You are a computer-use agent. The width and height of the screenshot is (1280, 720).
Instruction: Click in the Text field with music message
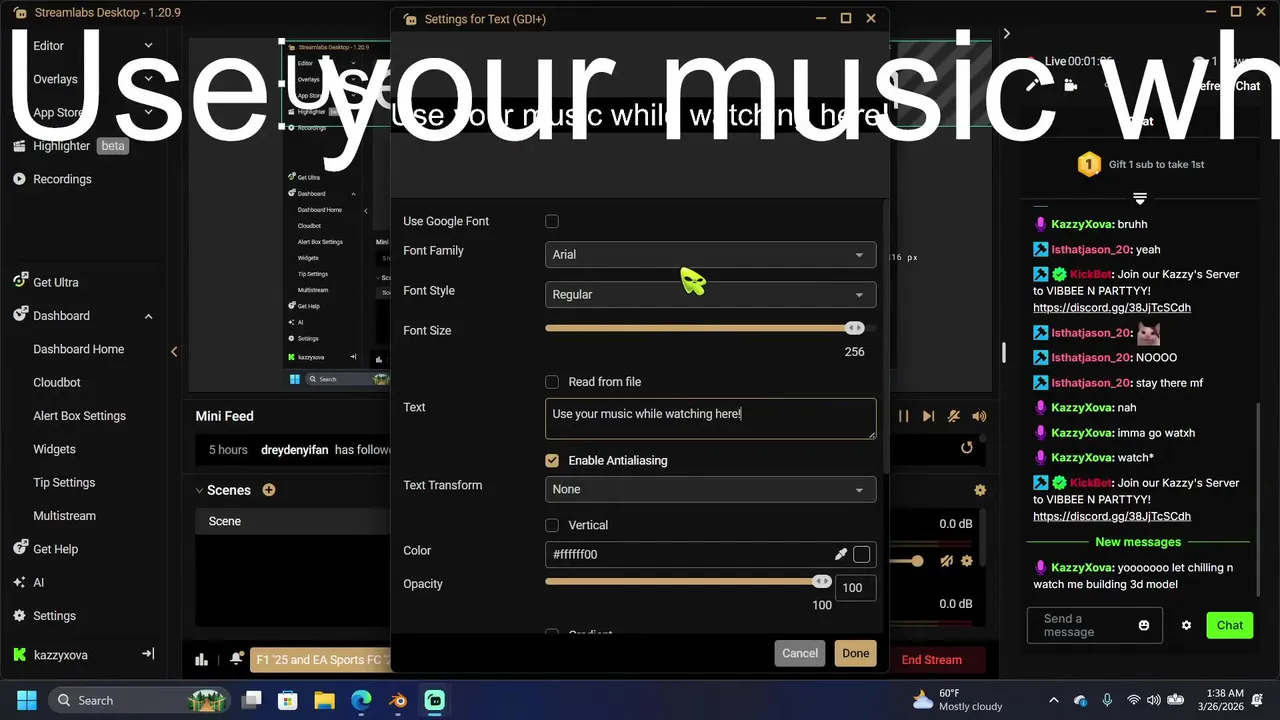pos(711,418)
